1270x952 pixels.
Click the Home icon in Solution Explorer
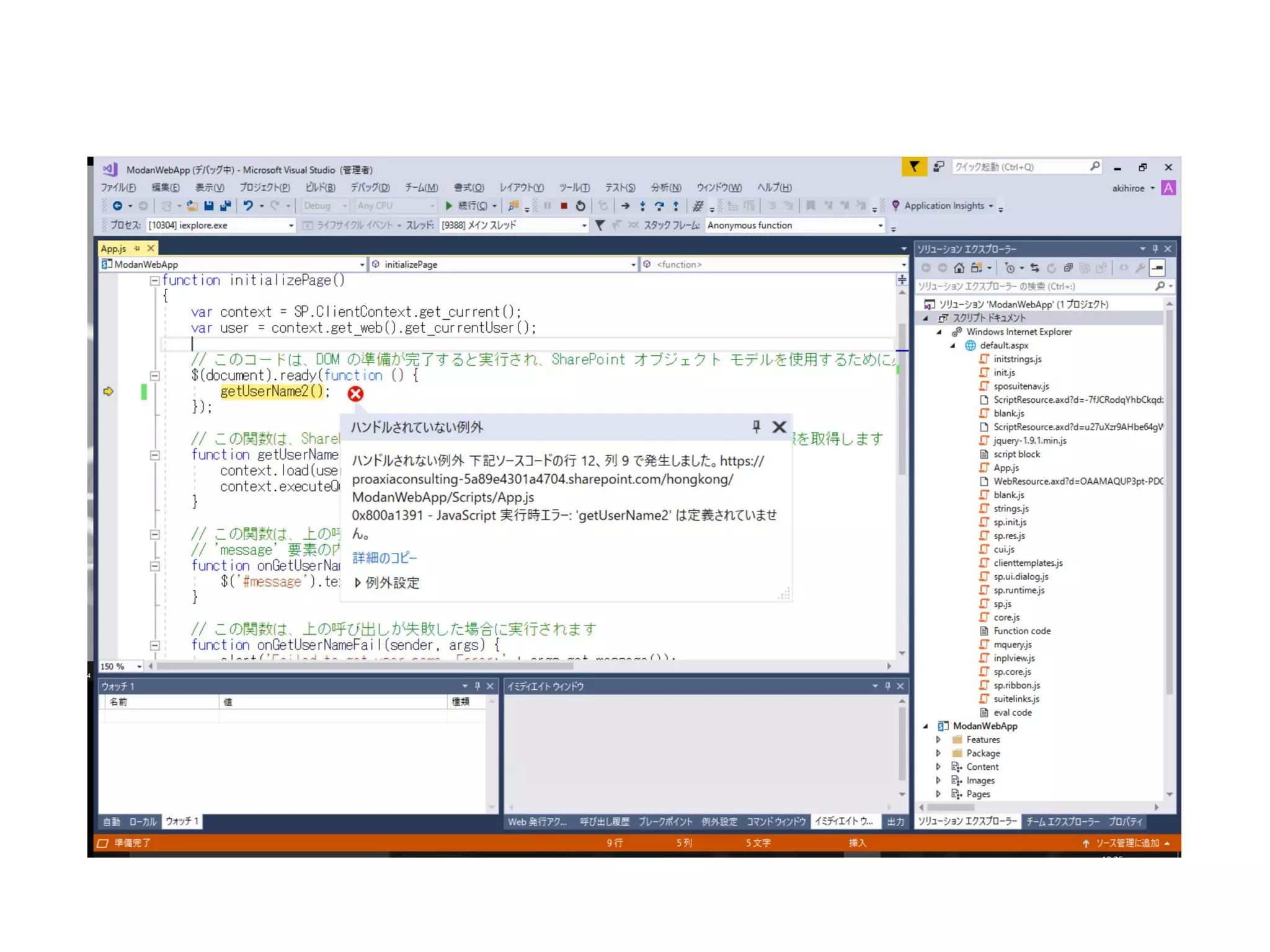[959, 268]
